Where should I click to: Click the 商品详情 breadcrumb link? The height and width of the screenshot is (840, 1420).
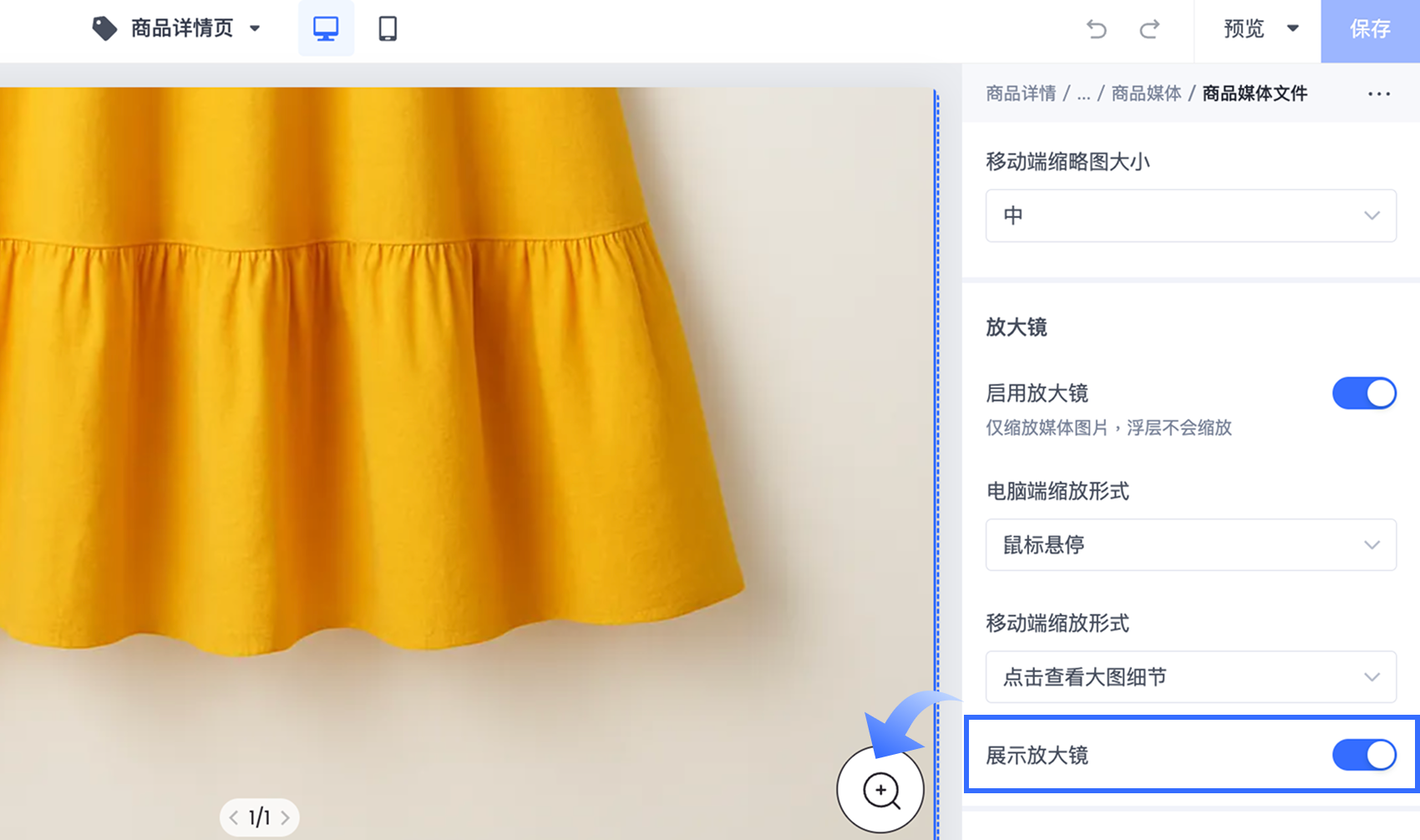point(1019,94)
